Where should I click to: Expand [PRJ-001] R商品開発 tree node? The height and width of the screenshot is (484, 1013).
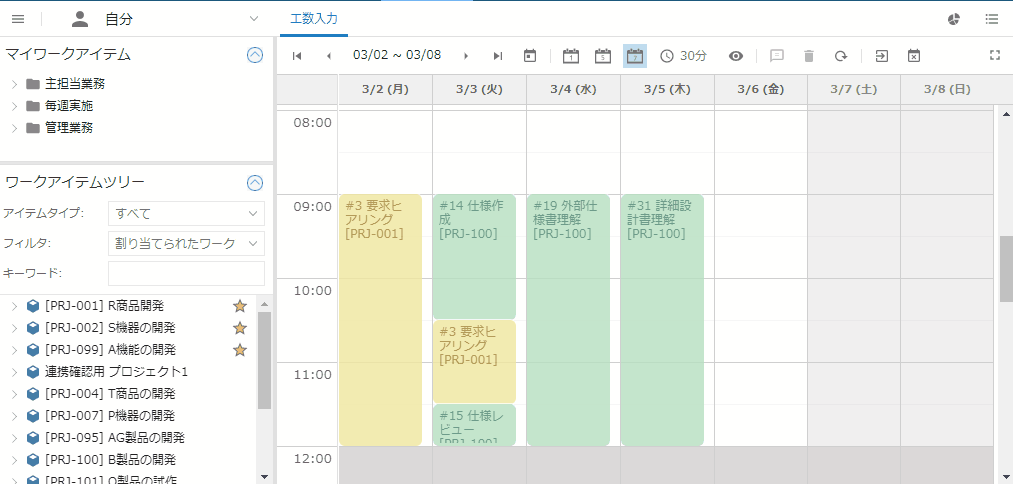click(x=14, y=306)
